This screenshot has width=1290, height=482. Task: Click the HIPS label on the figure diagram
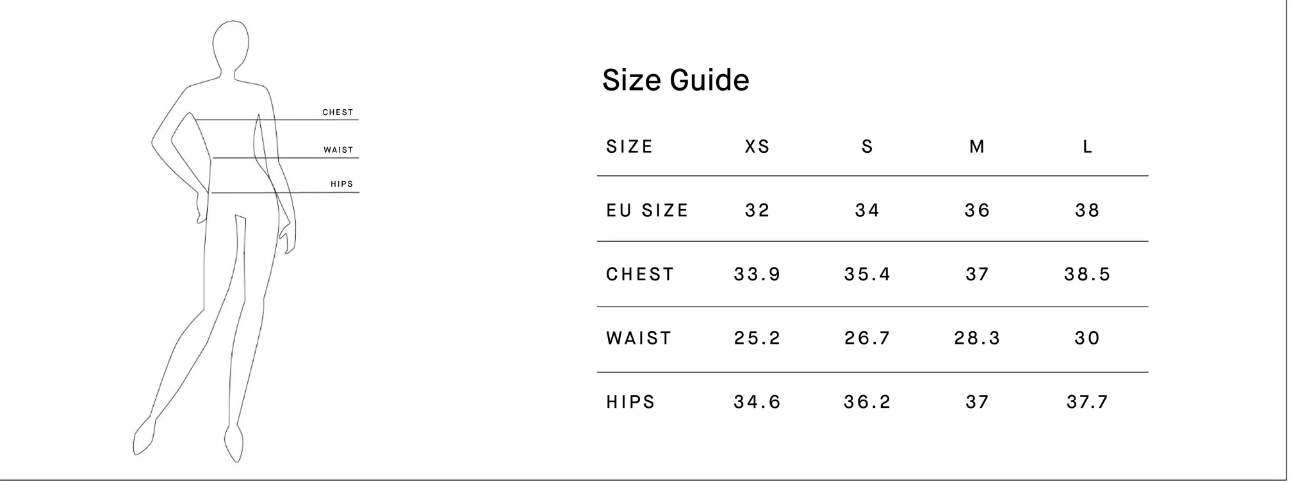click(341, 184)
